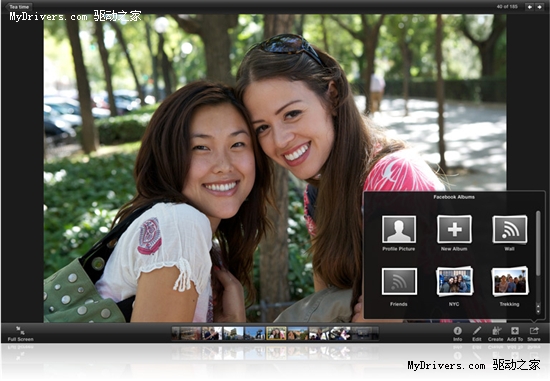Go back to Tea time event
This screenshot has width=550, height=381.
point(19,7)
